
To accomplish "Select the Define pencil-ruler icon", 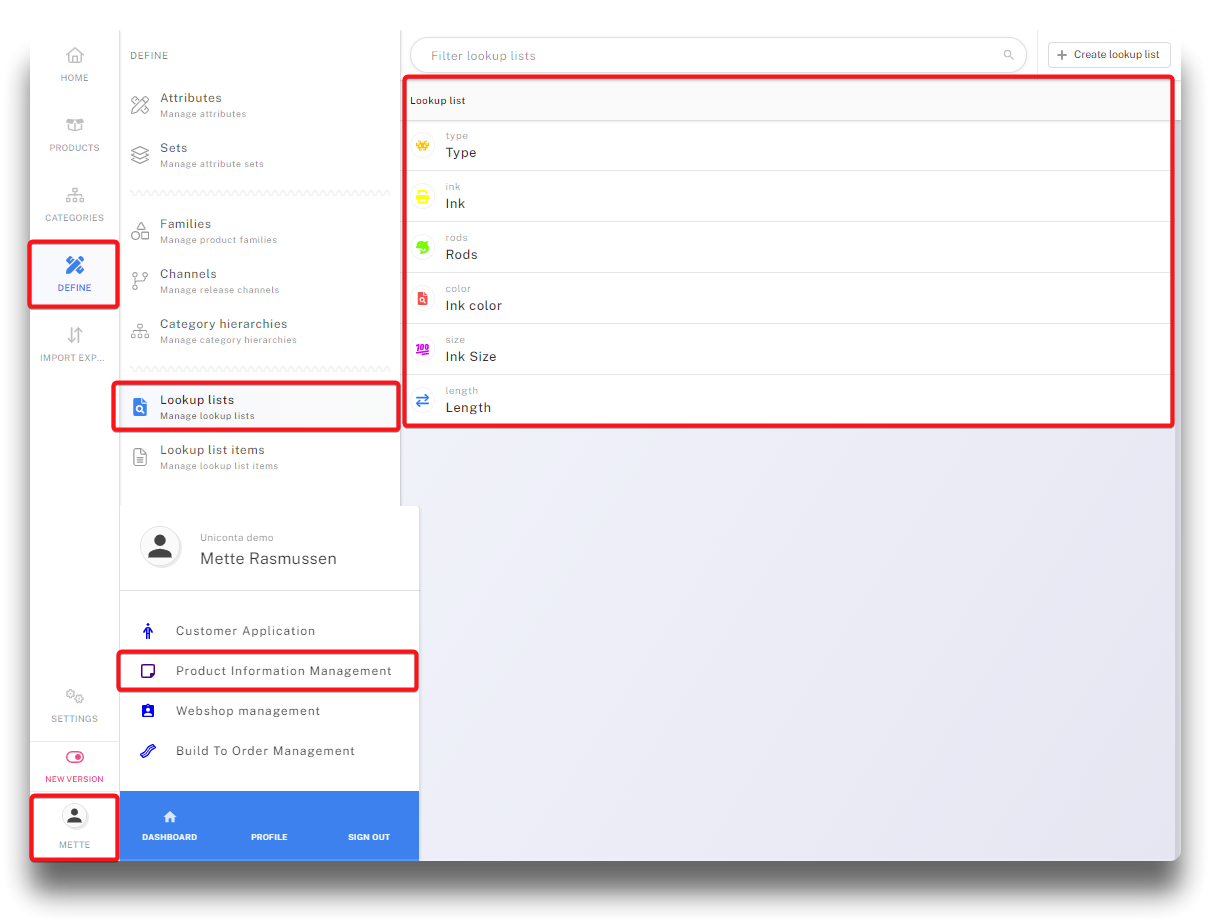I will [x=74, y=265].
